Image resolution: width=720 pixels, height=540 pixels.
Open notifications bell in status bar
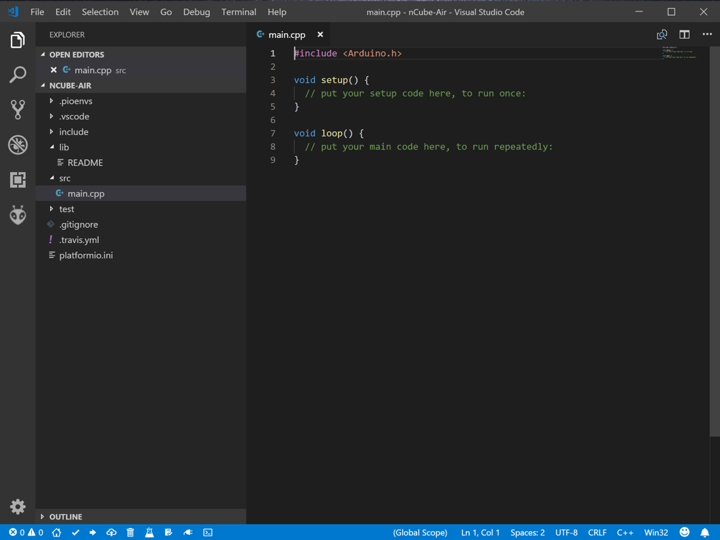(705, 533)
